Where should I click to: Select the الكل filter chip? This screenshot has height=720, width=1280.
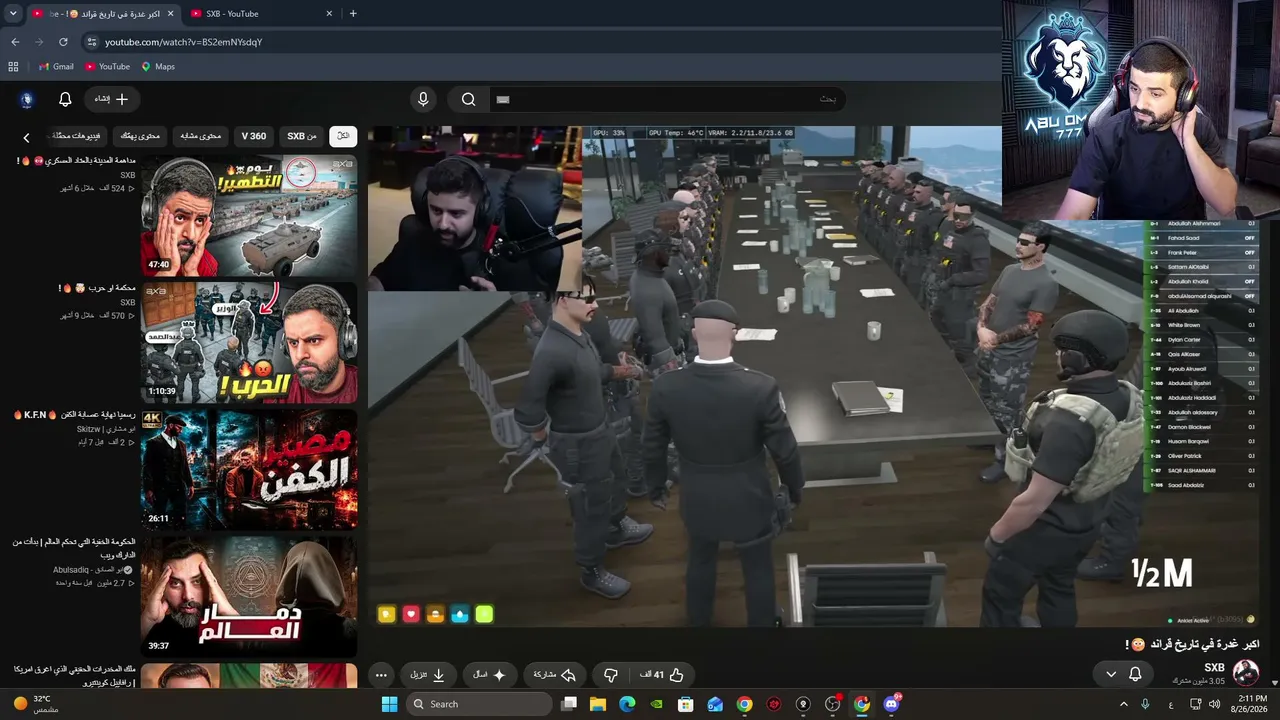click(x=343, y=136)
